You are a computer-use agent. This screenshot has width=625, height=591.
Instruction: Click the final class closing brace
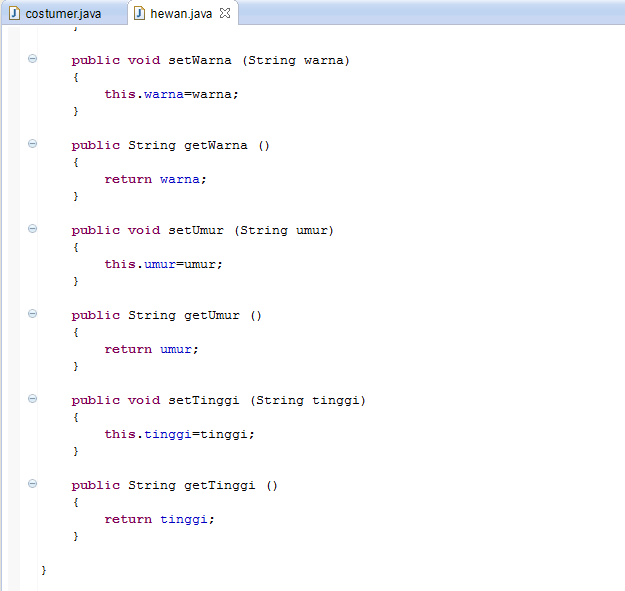click(x=44, y=570)
